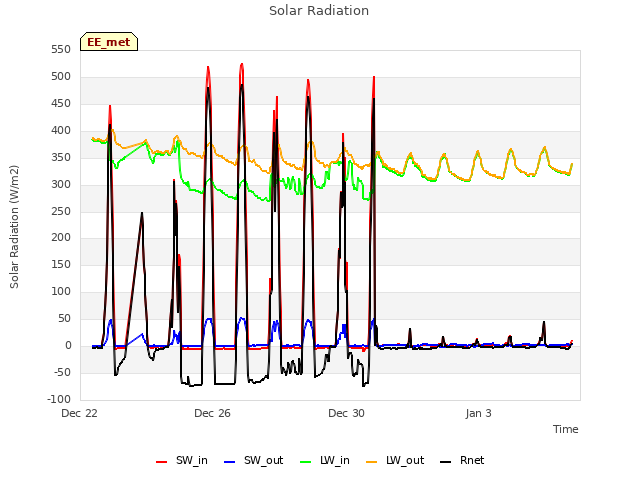Click the 550 y-axis tick label
The height and width of the screenshot is (480, 640).
pos(61,49)
